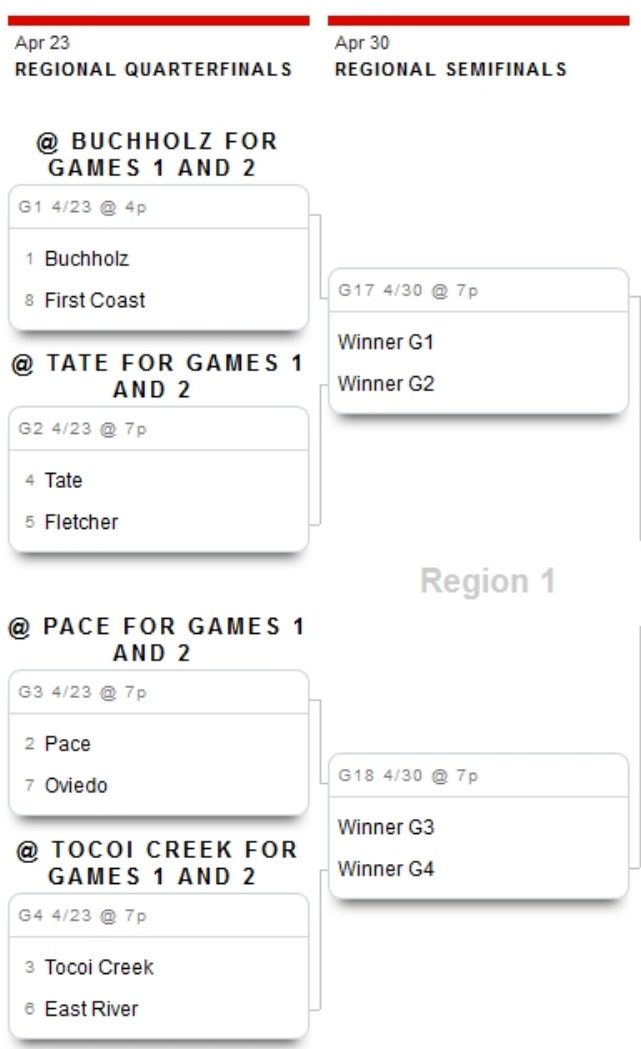Select the Winner G3 slot

386,828
